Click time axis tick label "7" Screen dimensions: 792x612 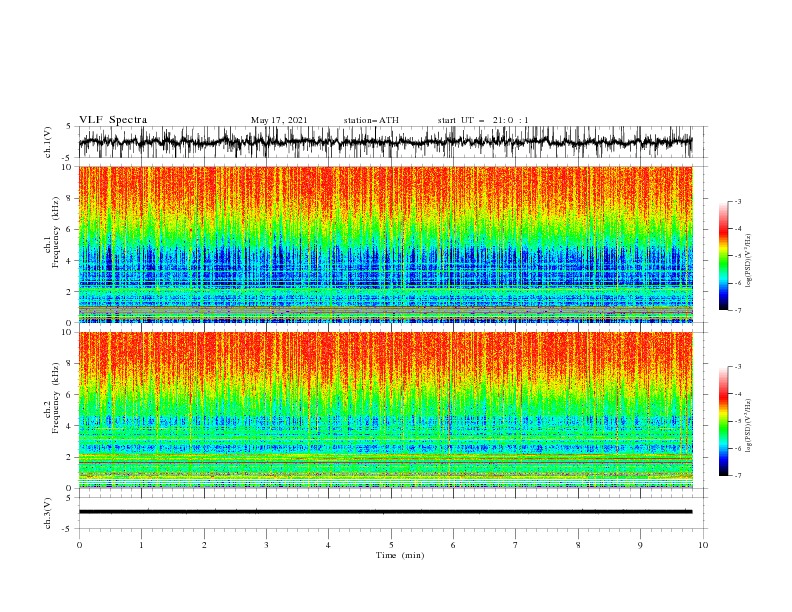516,545
